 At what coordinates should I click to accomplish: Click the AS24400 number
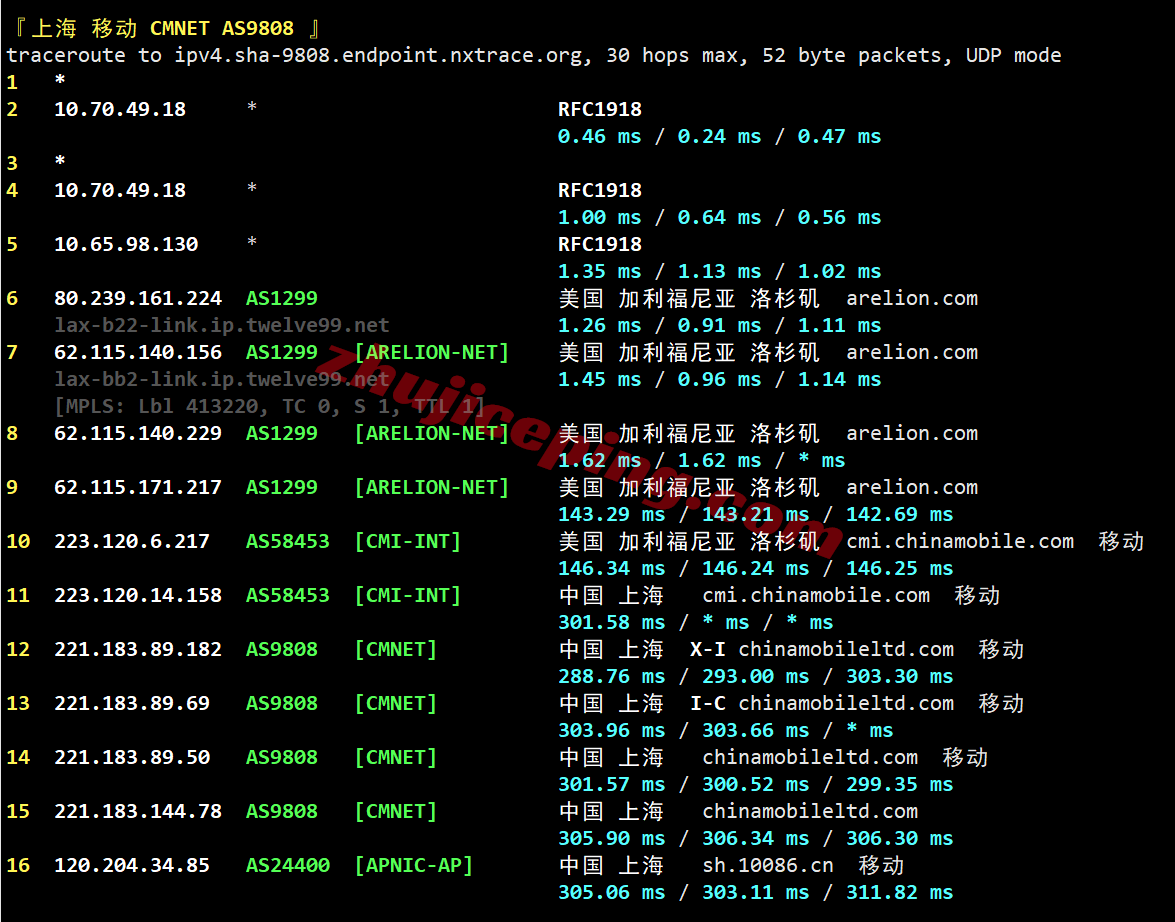pos(287,865)
